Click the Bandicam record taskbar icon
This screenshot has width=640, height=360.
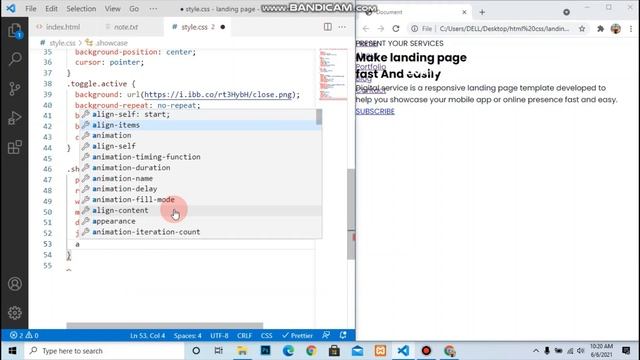click(426, 351)
